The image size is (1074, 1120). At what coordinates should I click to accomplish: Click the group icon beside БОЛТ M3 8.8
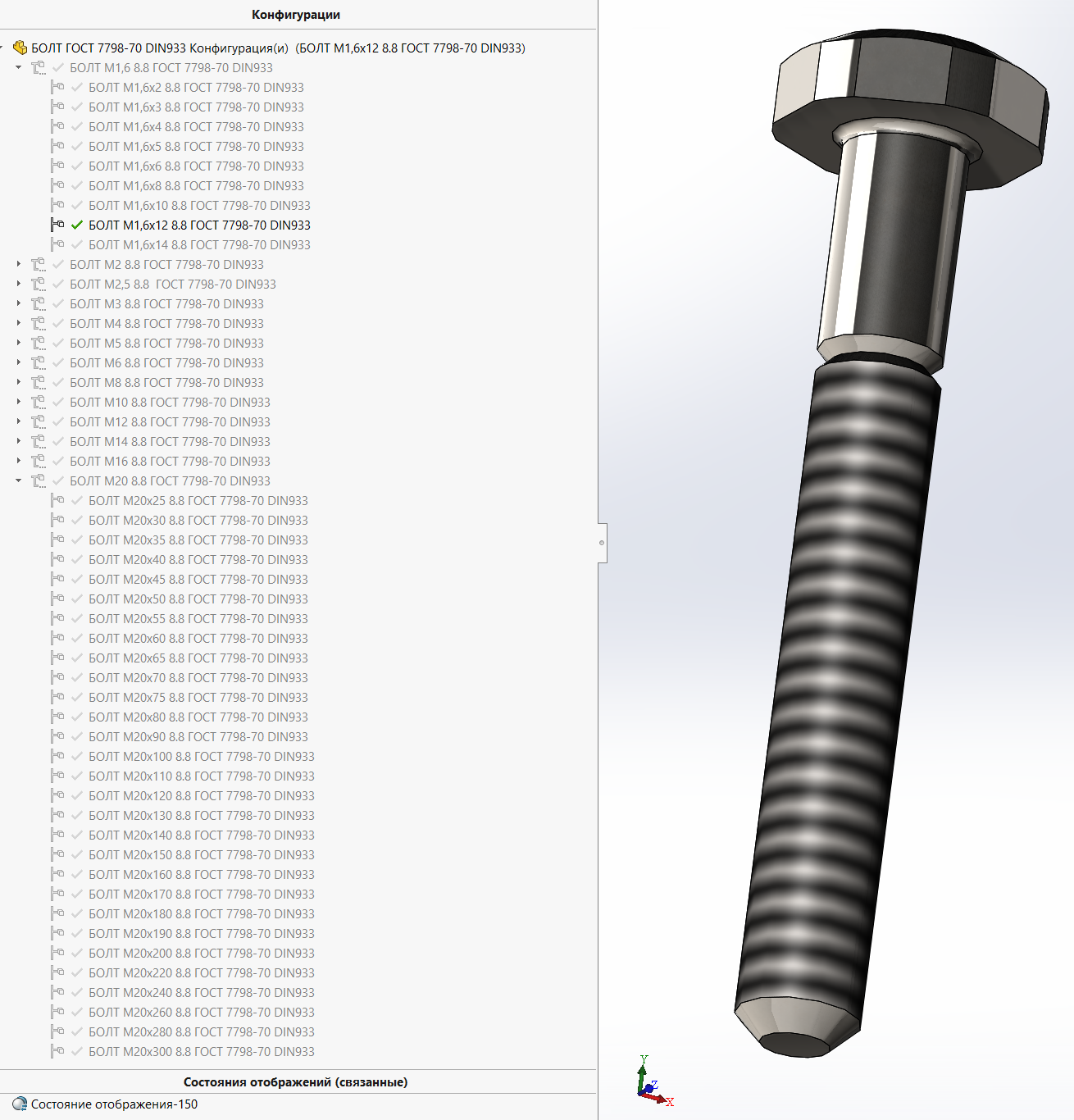pyautogui.click(x=39, y=303)
